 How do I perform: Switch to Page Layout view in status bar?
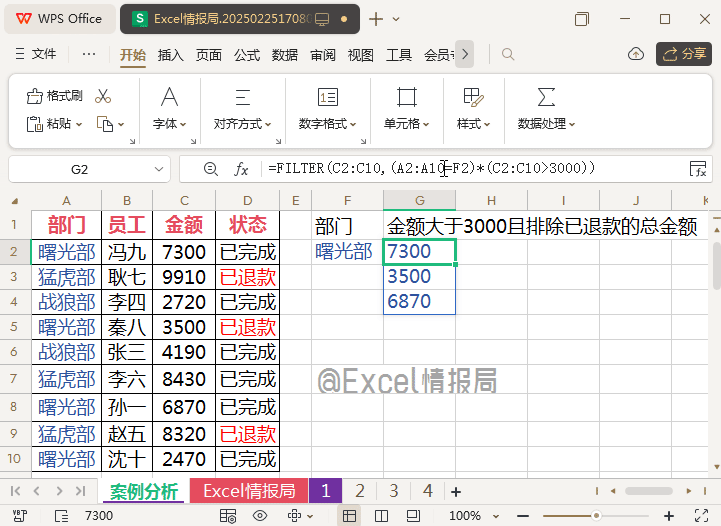(x=381, y=515)
